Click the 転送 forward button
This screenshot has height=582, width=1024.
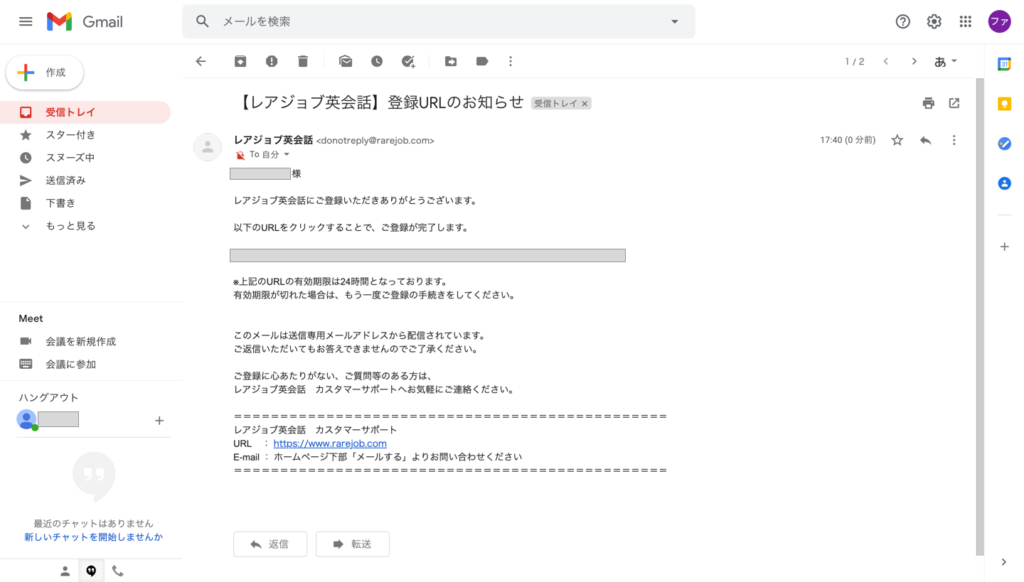(x=353, y=544)
